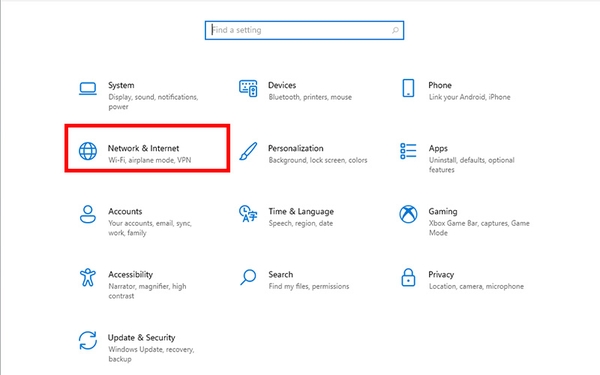The width and height of the screenshot is (600, 375).
Task: Click the Time & Language icon
Action: [x=248, y=214]
